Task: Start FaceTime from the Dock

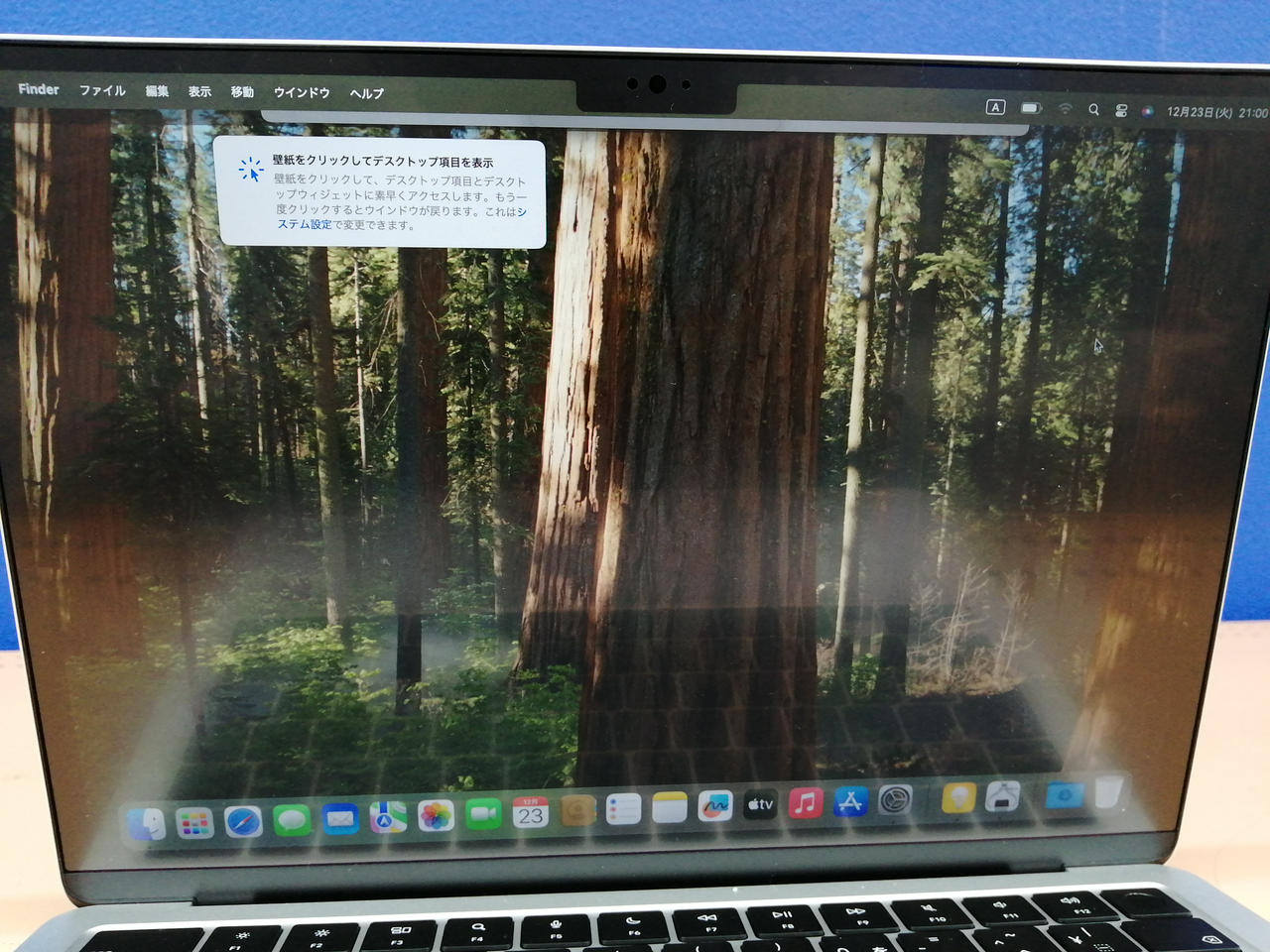Action: (483, 814)
